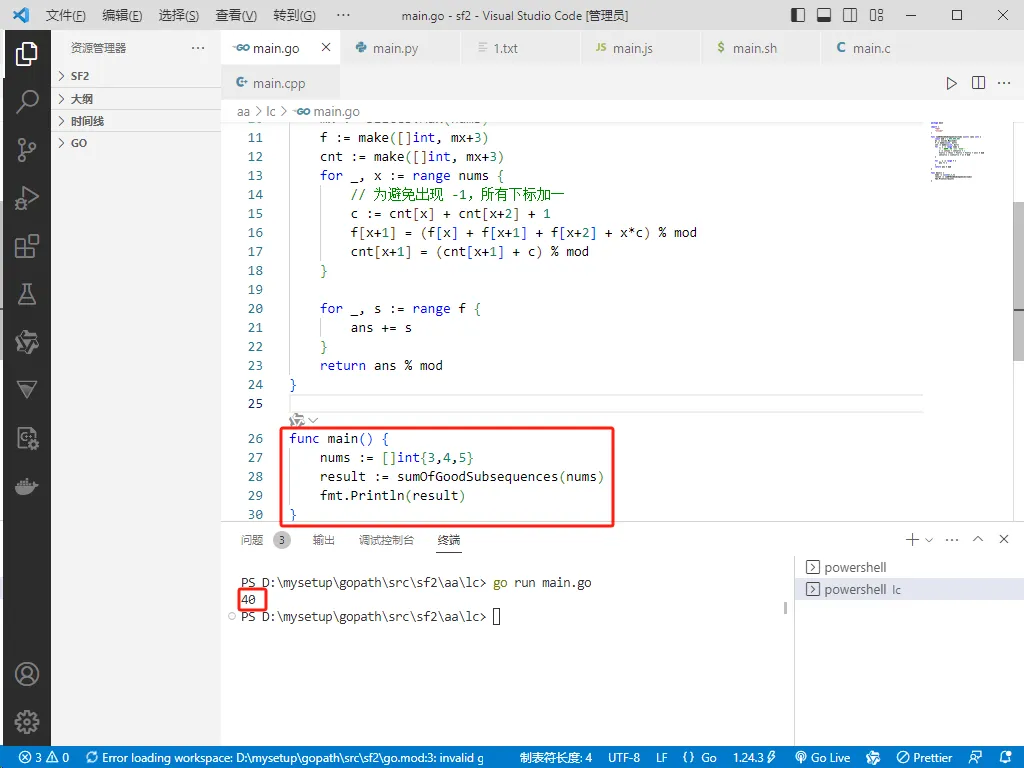Click the main.go breadcrumb segment

327,112
